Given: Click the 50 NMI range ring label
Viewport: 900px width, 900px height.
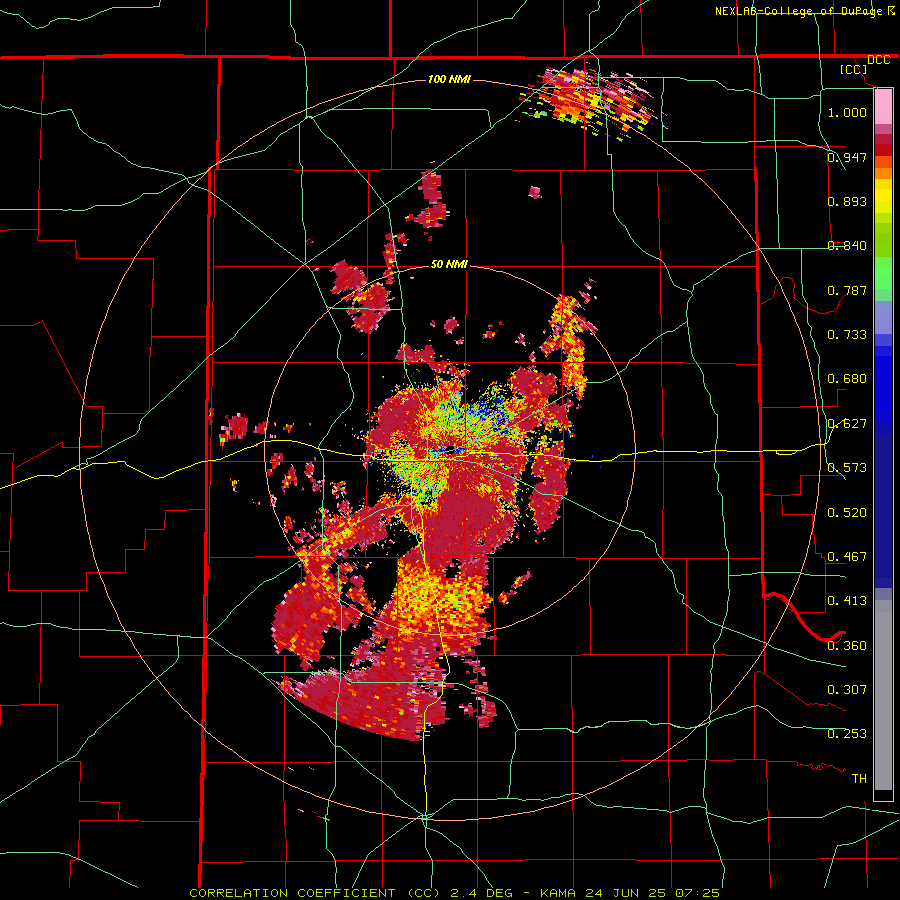Looking at the screenshot, I should tap(449, 264).
